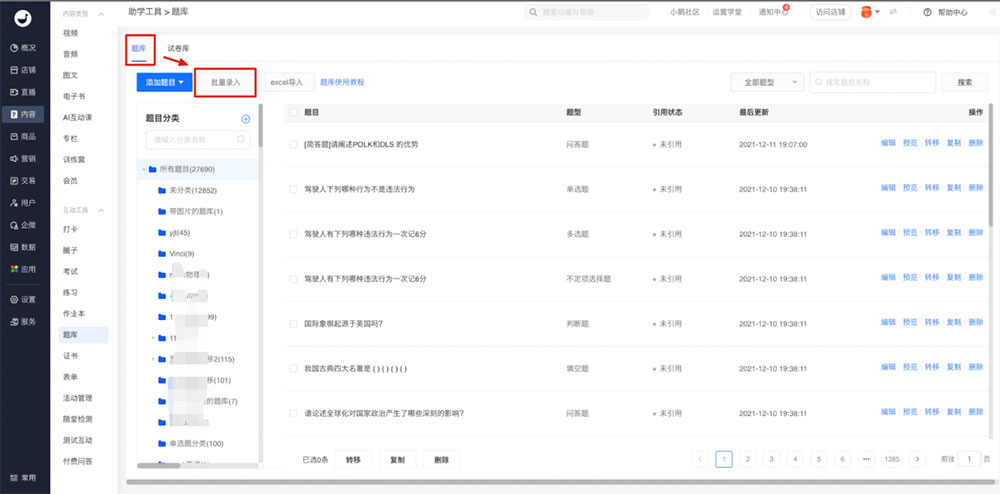Check the select-all checkbox in table header
1000x494 pixels.
coord(293,113)
